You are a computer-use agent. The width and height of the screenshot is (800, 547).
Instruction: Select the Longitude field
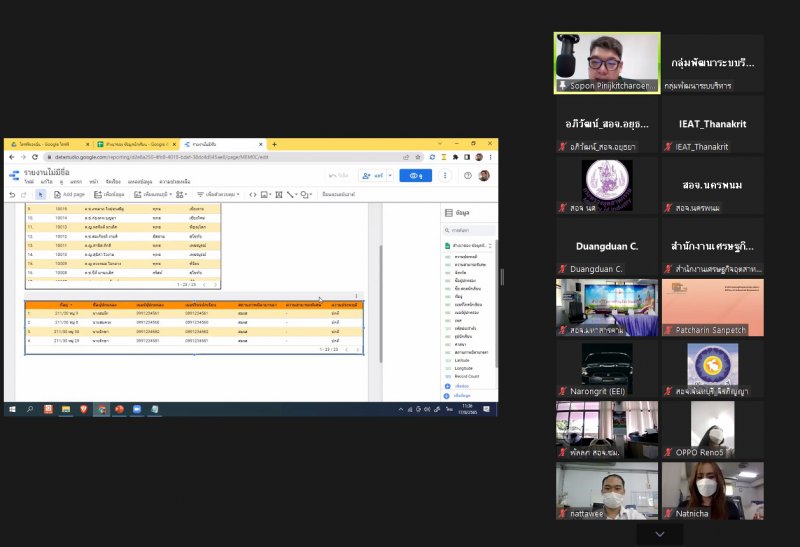(463, 368)
